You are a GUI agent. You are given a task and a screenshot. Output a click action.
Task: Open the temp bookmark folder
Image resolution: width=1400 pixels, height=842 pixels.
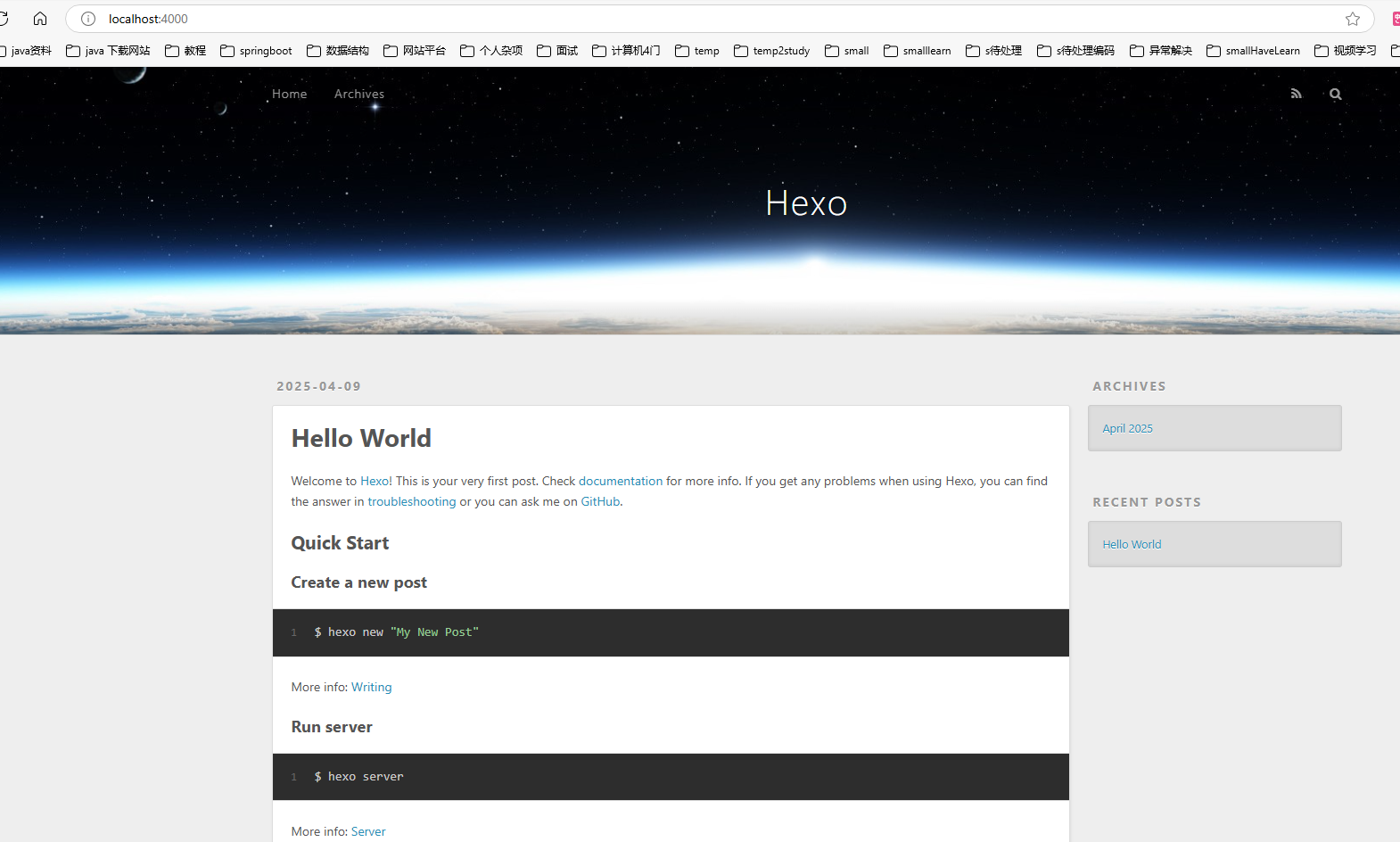click(x=697, y=51)
